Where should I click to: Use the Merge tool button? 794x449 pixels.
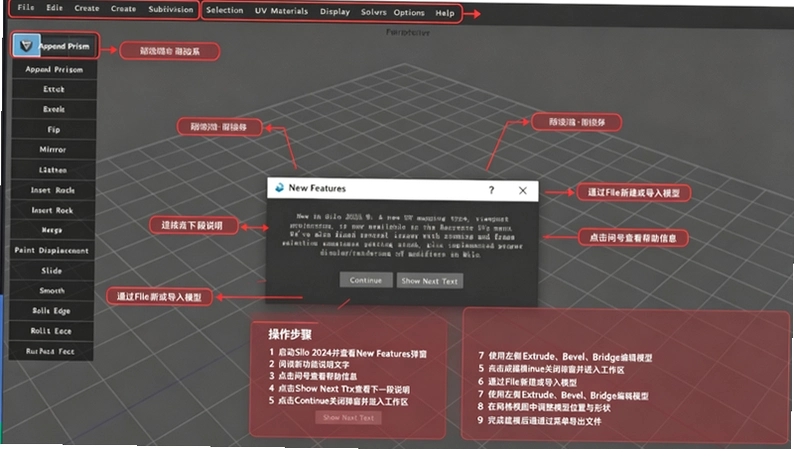coord(52,230)
